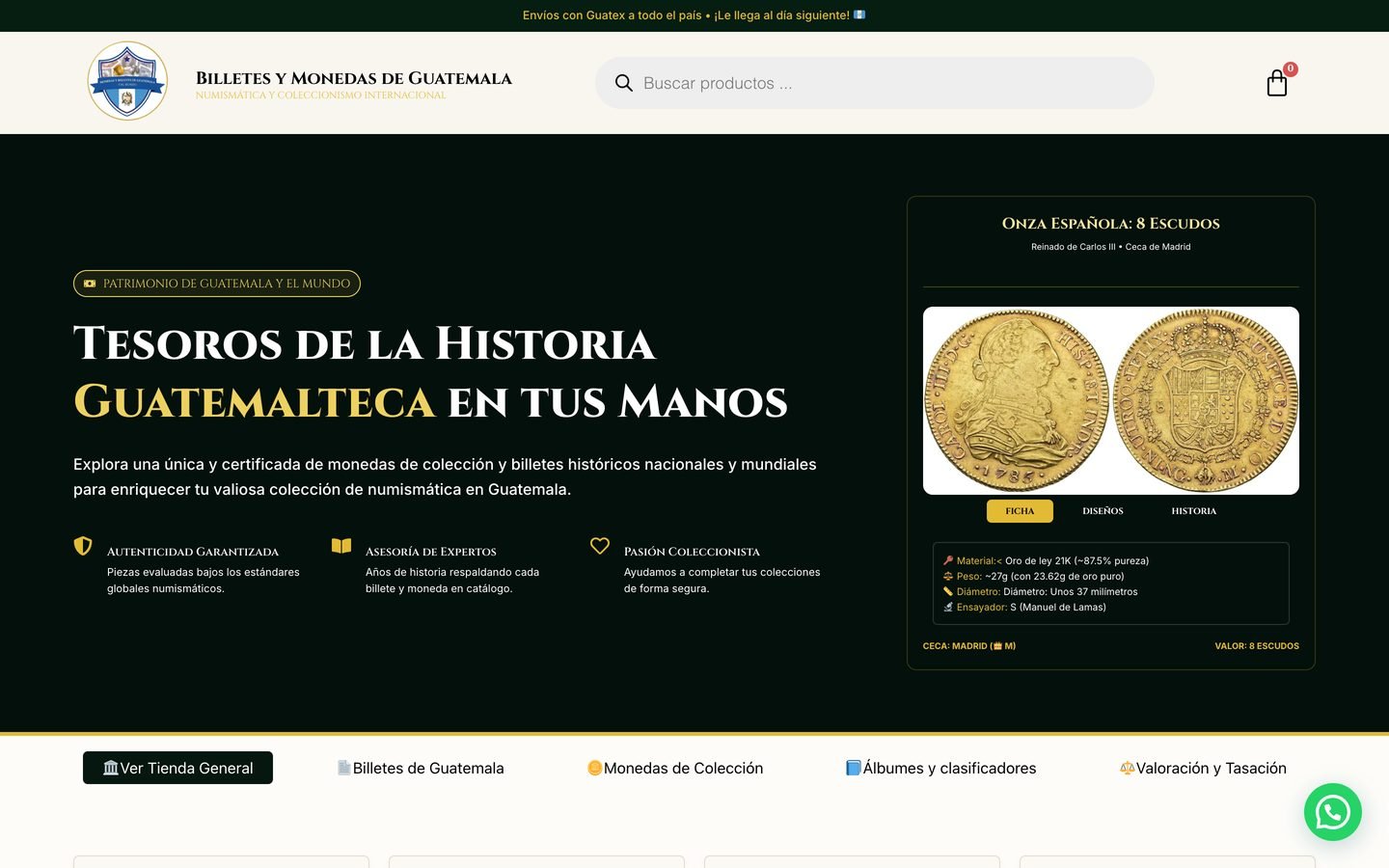The height and width of the screenshot is (868, 1389).
Task: Click the 'Pasión Coleccionista' feature title
Action: (x=692, y=552)
